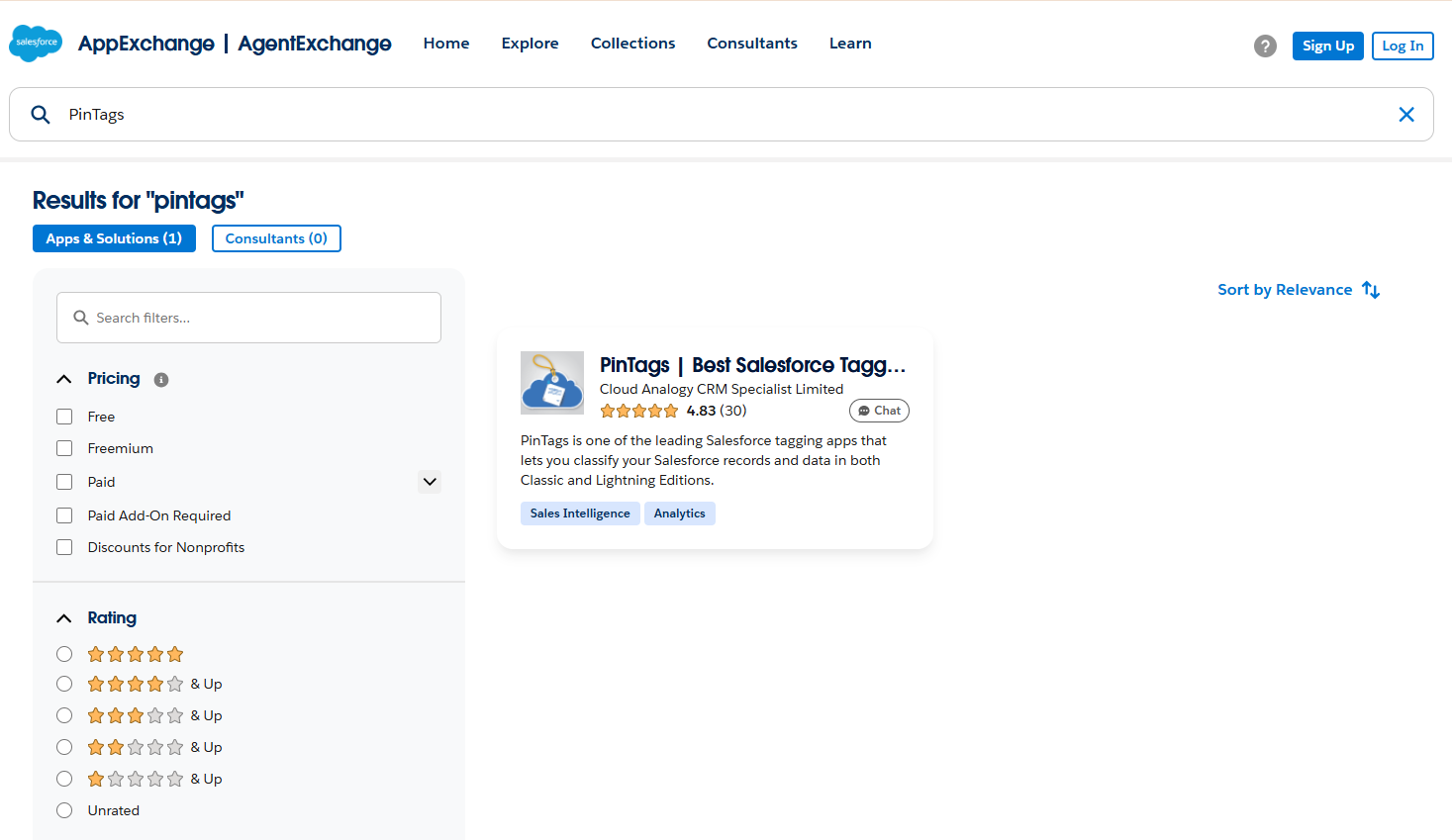Open the help question mark icon
1452x840 pixels.
[x=1265, y=46]
